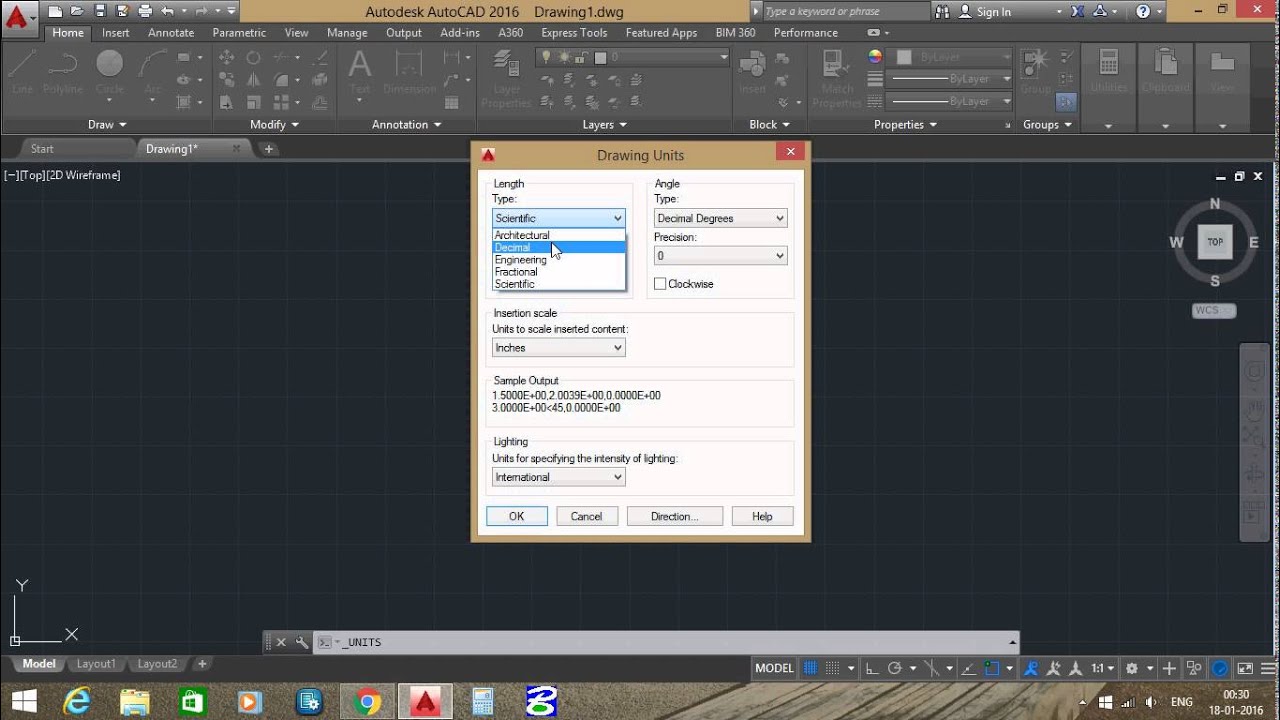Click the Help button in Drawing Units
The height and width of the screenshot is (720, 1280).
762,516
